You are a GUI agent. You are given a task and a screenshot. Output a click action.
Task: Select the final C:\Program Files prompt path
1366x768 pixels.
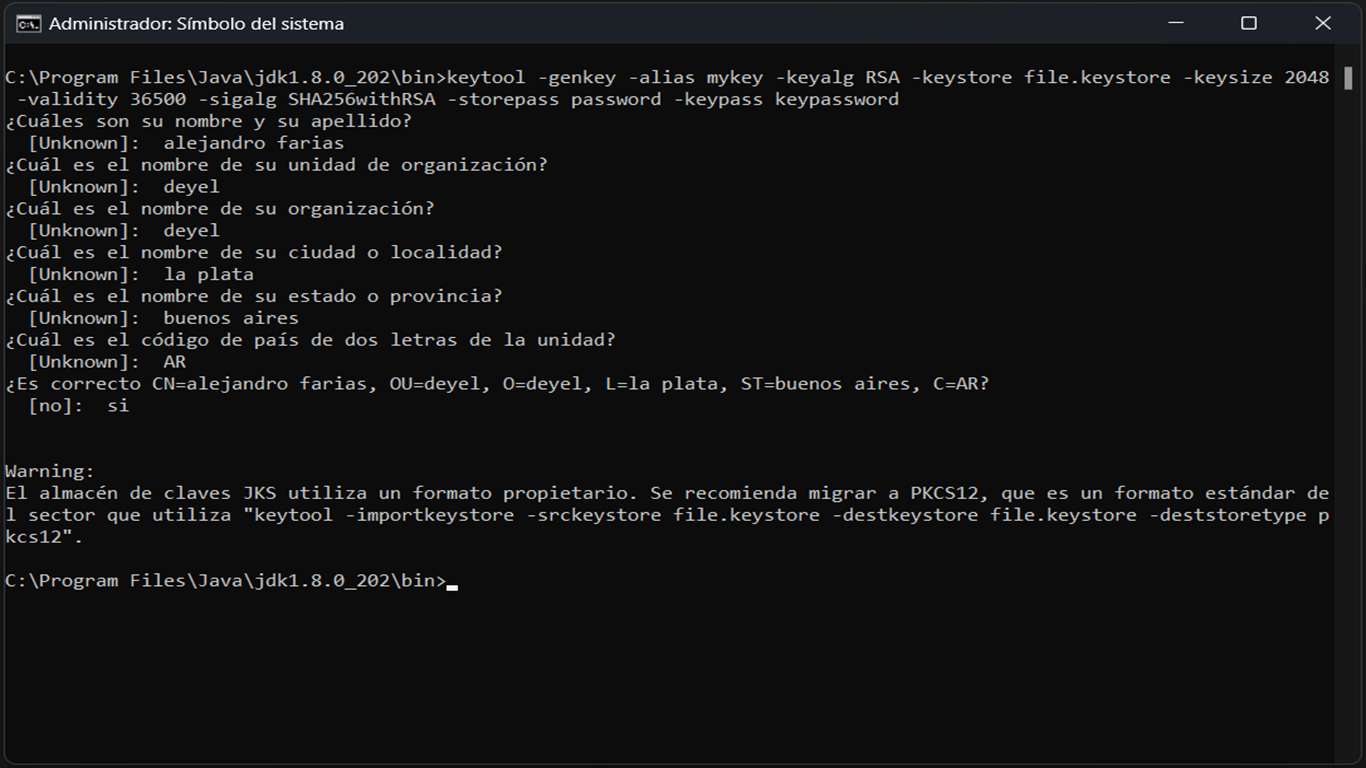click(x=220, y=580)
